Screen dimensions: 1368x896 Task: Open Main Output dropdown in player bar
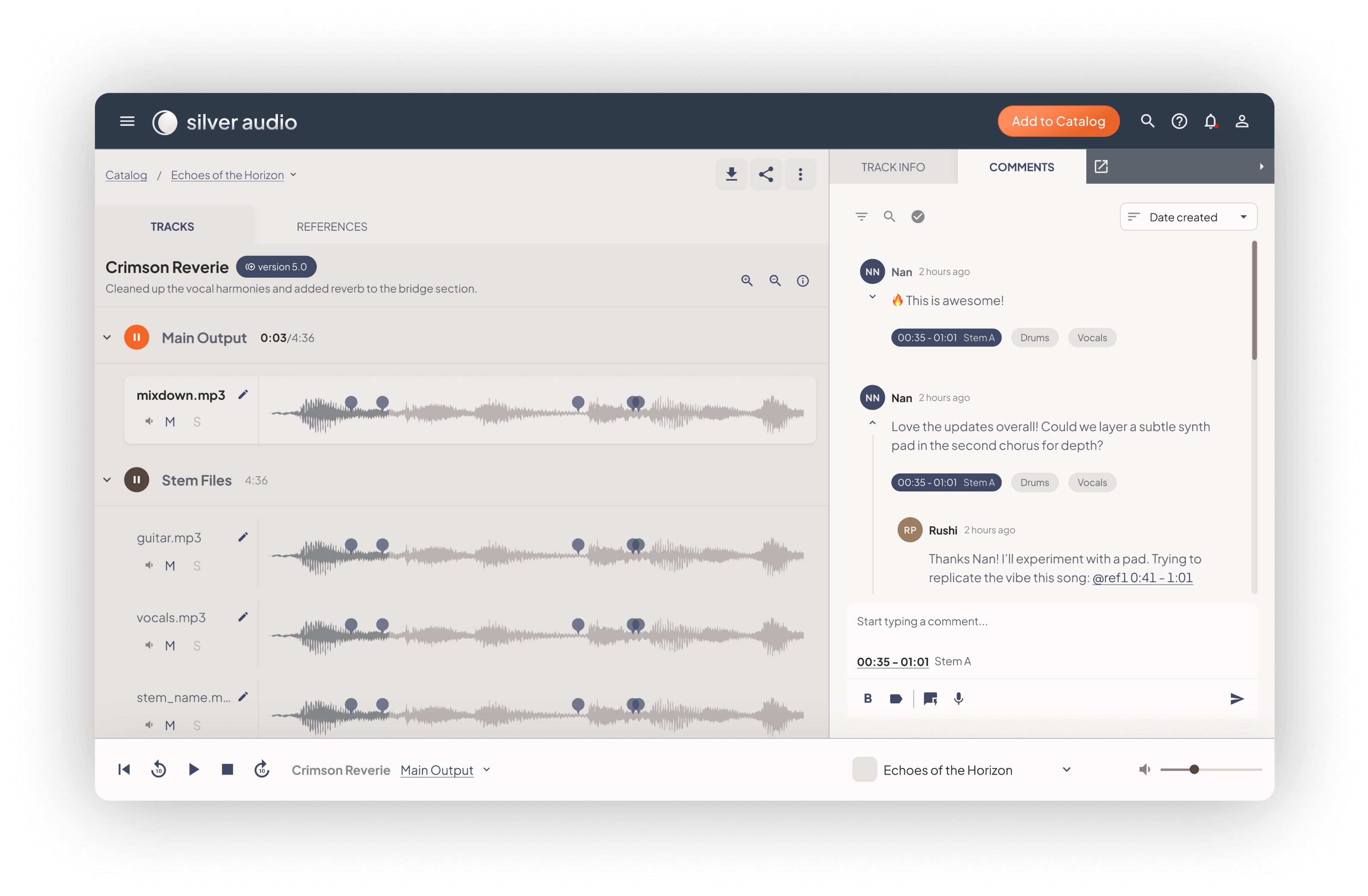[486, 769]
